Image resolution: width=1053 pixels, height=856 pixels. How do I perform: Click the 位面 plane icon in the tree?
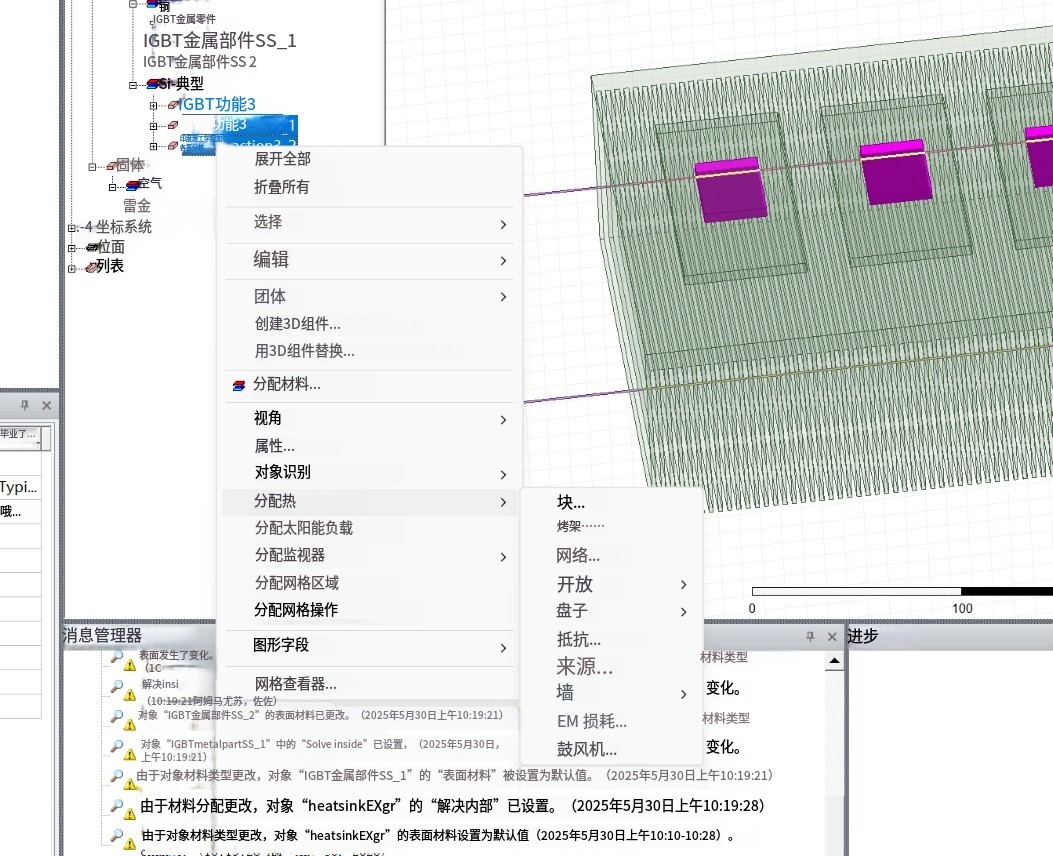92,247
